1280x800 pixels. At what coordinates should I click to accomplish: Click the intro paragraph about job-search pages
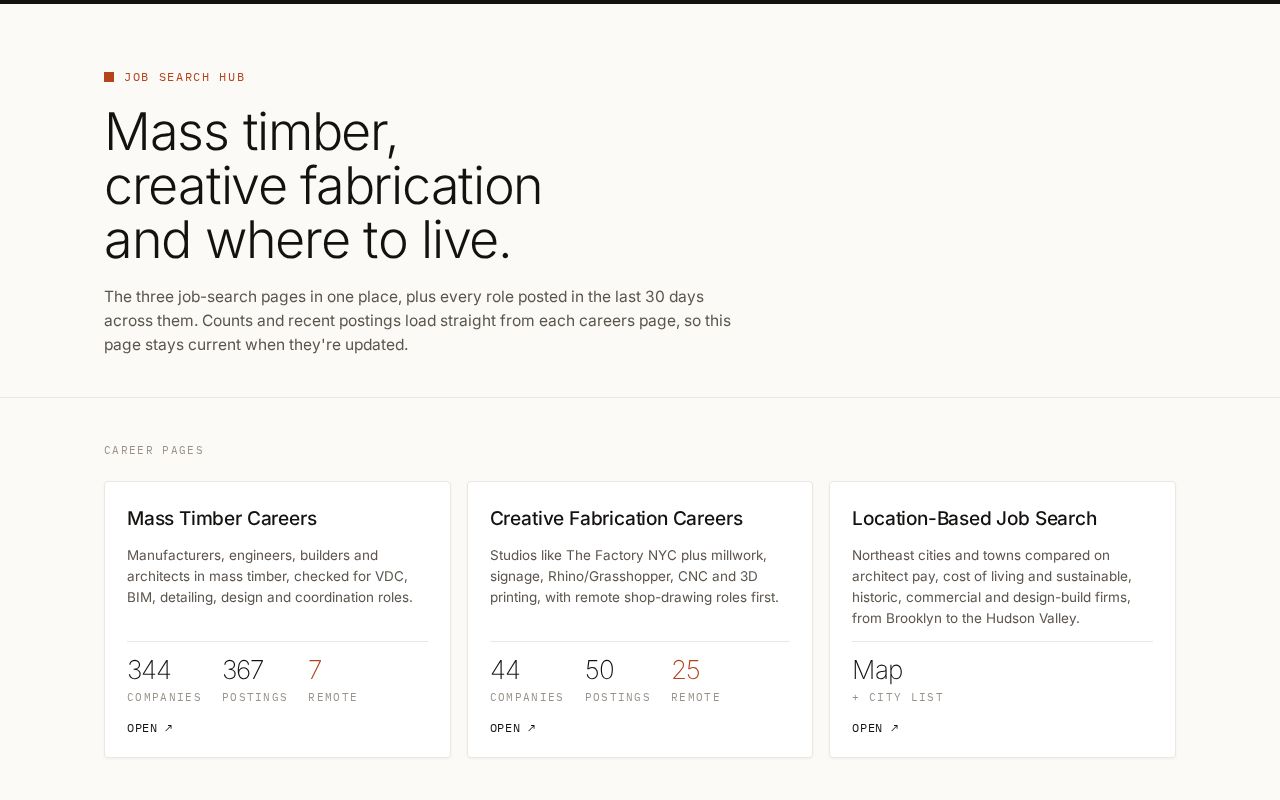click(x=418, y=321)
